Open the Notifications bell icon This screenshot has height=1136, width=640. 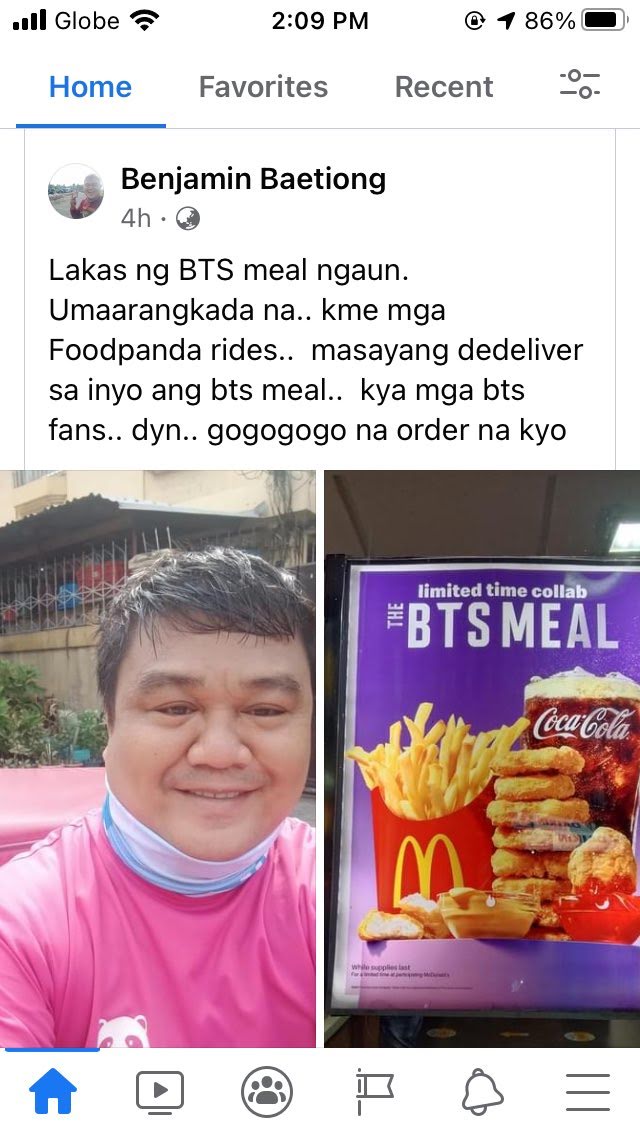(483, 1092)
